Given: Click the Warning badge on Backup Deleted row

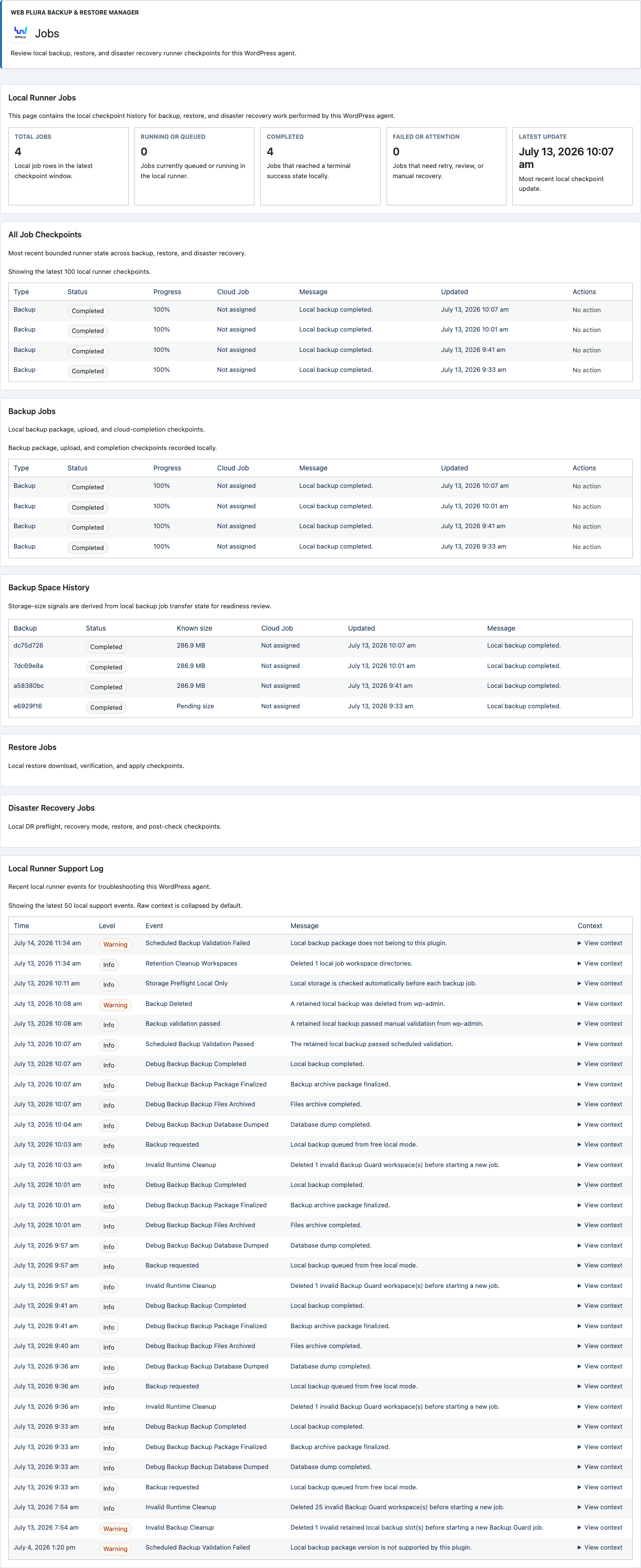Looking at the screenshot, I should 115,1004.
